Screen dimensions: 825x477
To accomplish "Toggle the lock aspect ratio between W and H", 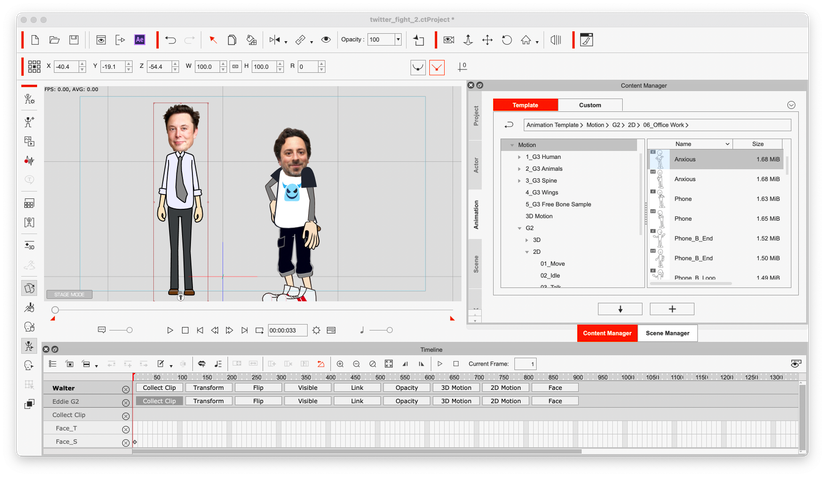I will click(x=235, y=66).
